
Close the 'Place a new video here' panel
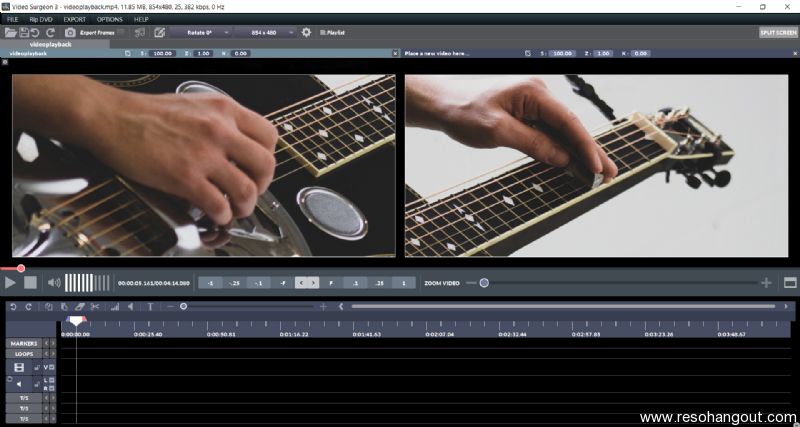click(x=795, y=54)
